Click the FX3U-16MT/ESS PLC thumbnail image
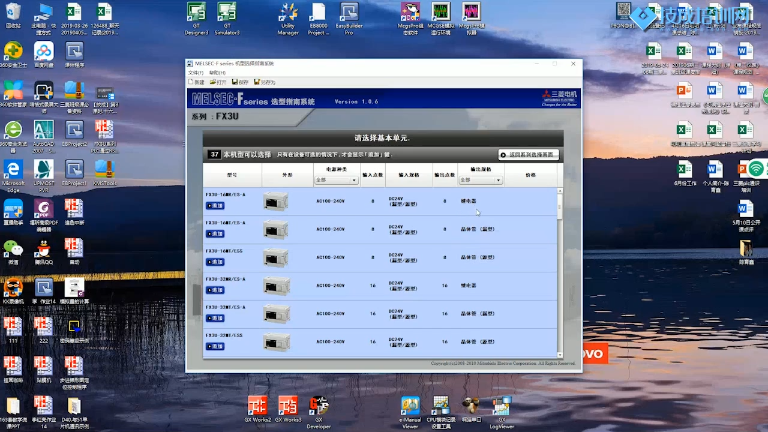The image size is (768, 432). pos(276,258)
